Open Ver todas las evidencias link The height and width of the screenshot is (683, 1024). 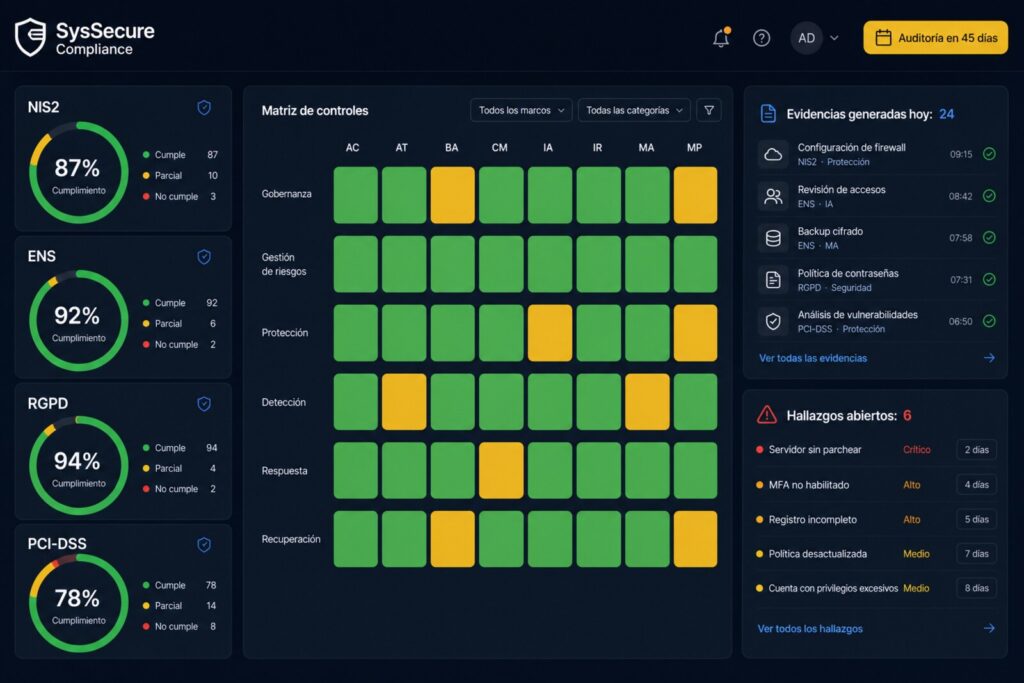(x=813, y=358)
